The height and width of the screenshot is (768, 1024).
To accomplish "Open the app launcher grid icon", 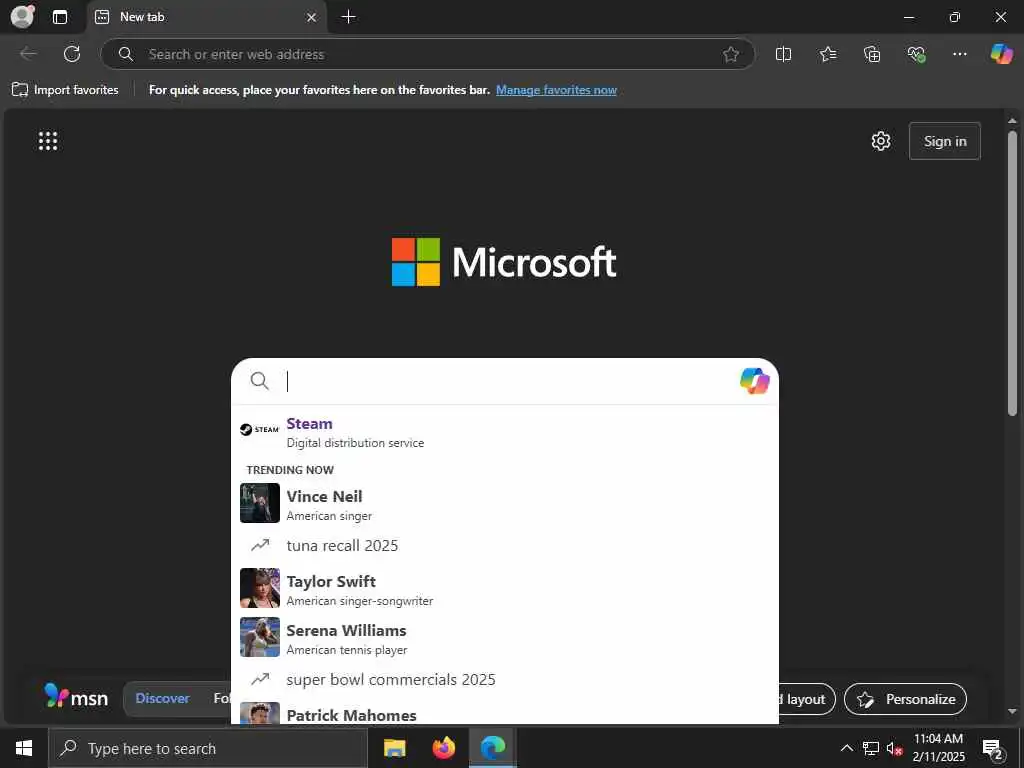I will pos(48,140).
